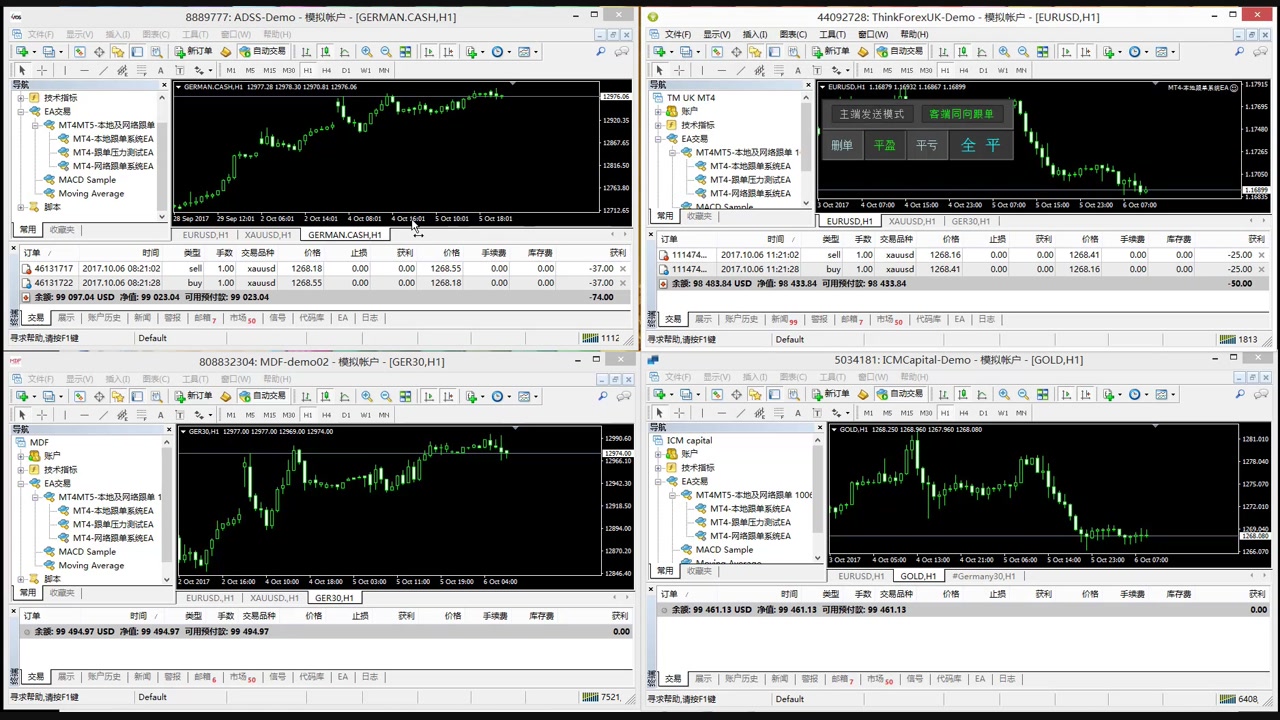Open 新订单 in the ThinkForexUK-Demo window
Viewport: 1280px width, 720px height.
click(x=830, y=52)
